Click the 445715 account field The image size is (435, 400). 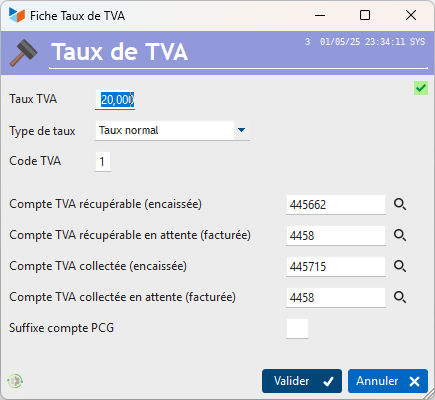click(x=336, y=267)
